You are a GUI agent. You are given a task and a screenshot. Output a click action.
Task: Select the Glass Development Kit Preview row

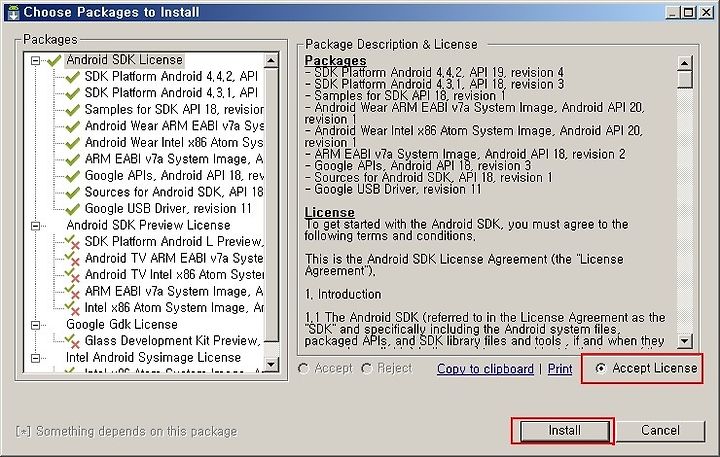(x=173, y=341)
